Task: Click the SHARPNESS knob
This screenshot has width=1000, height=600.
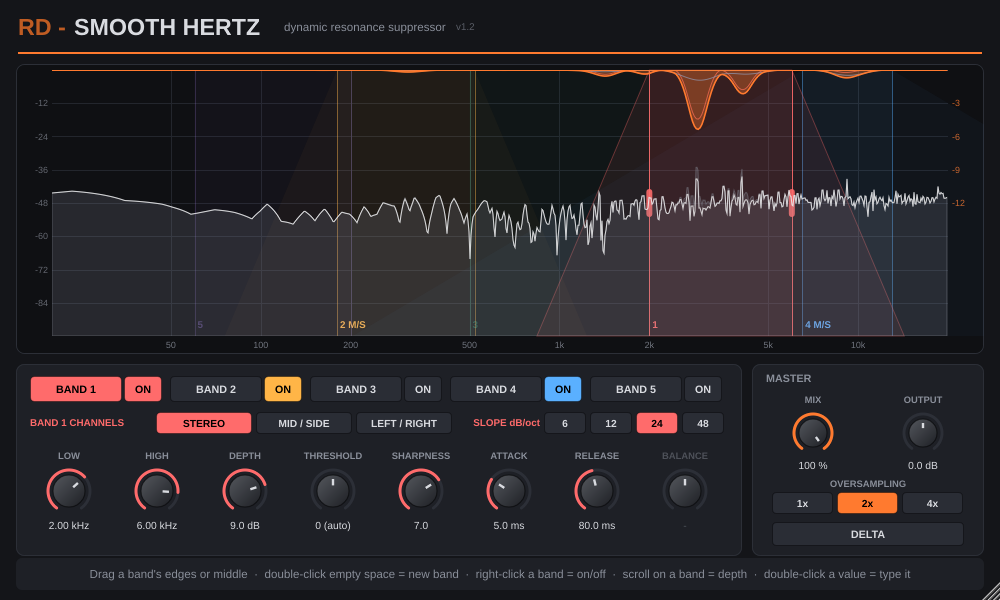Action: pos(421,491)
